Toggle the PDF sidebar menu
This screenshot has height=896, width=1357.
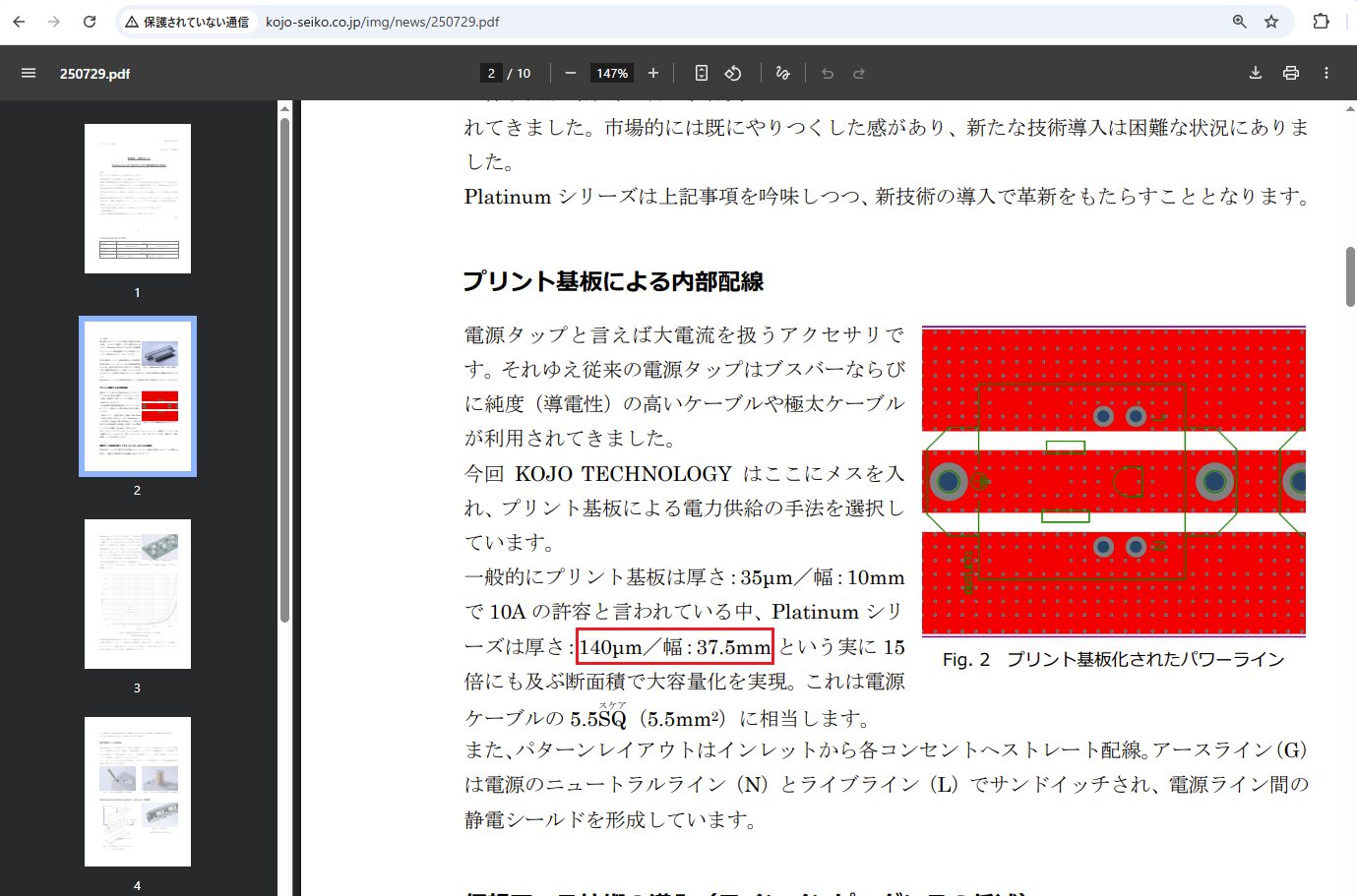[29, 73]
